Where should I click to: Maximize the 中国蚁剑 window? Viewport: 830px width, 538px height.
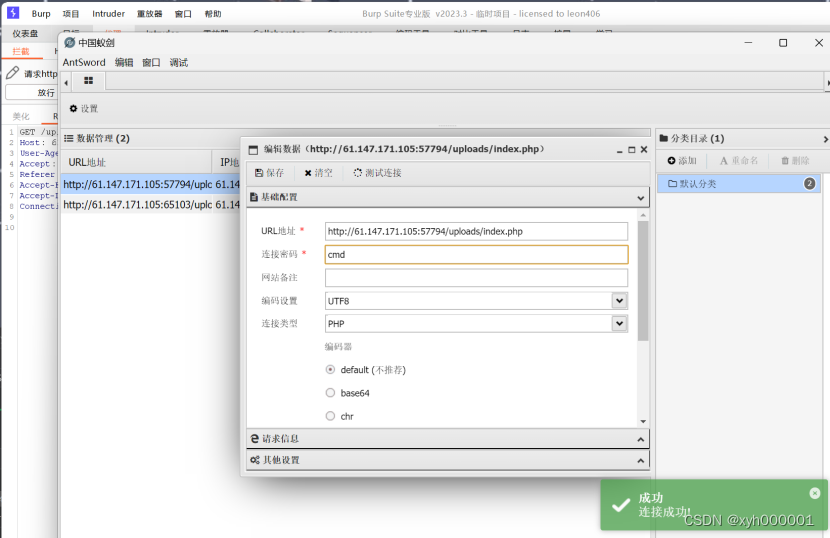[x=783, y=43]
